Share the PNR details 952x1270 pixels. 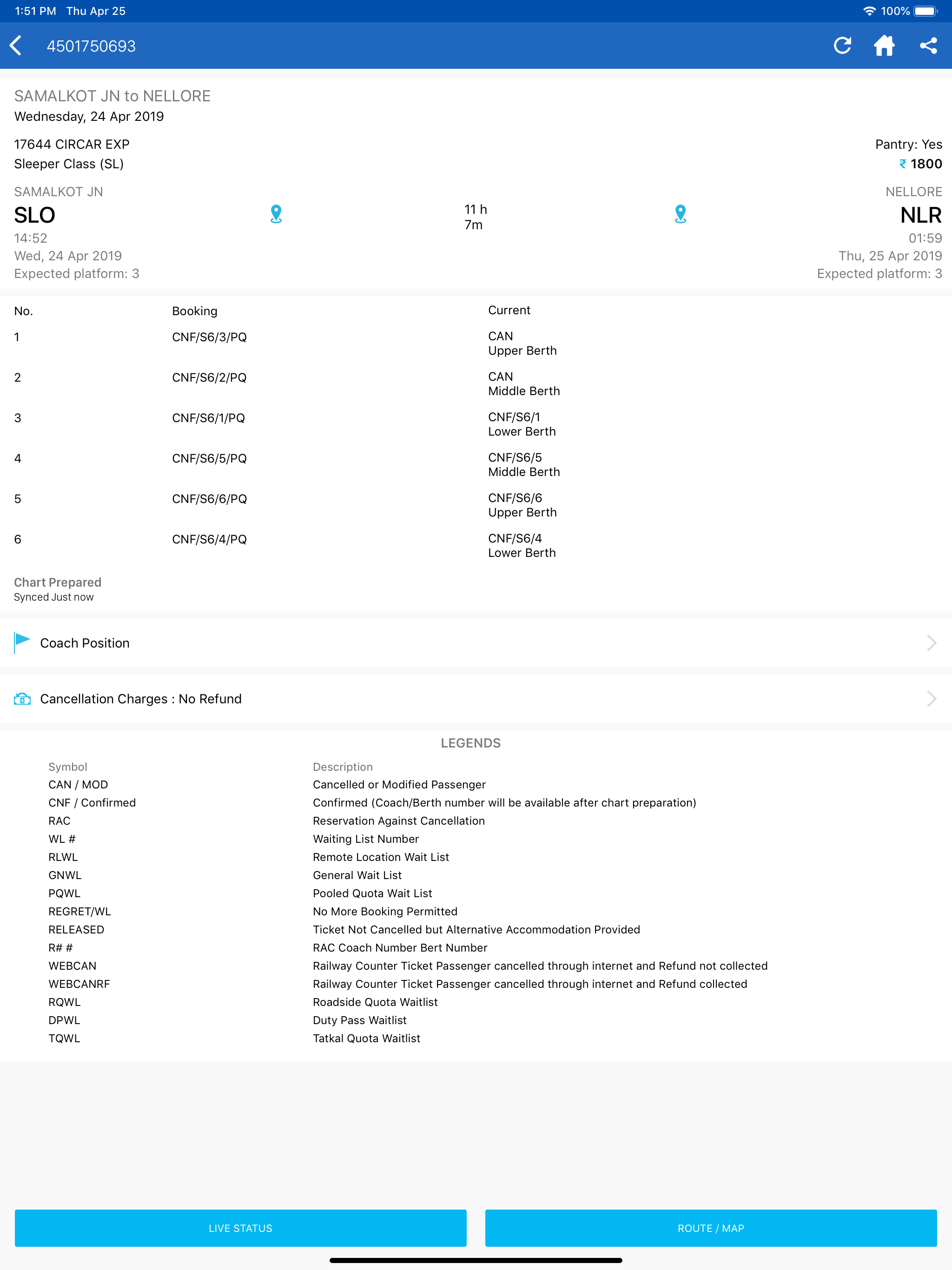(x=928, y=46)
